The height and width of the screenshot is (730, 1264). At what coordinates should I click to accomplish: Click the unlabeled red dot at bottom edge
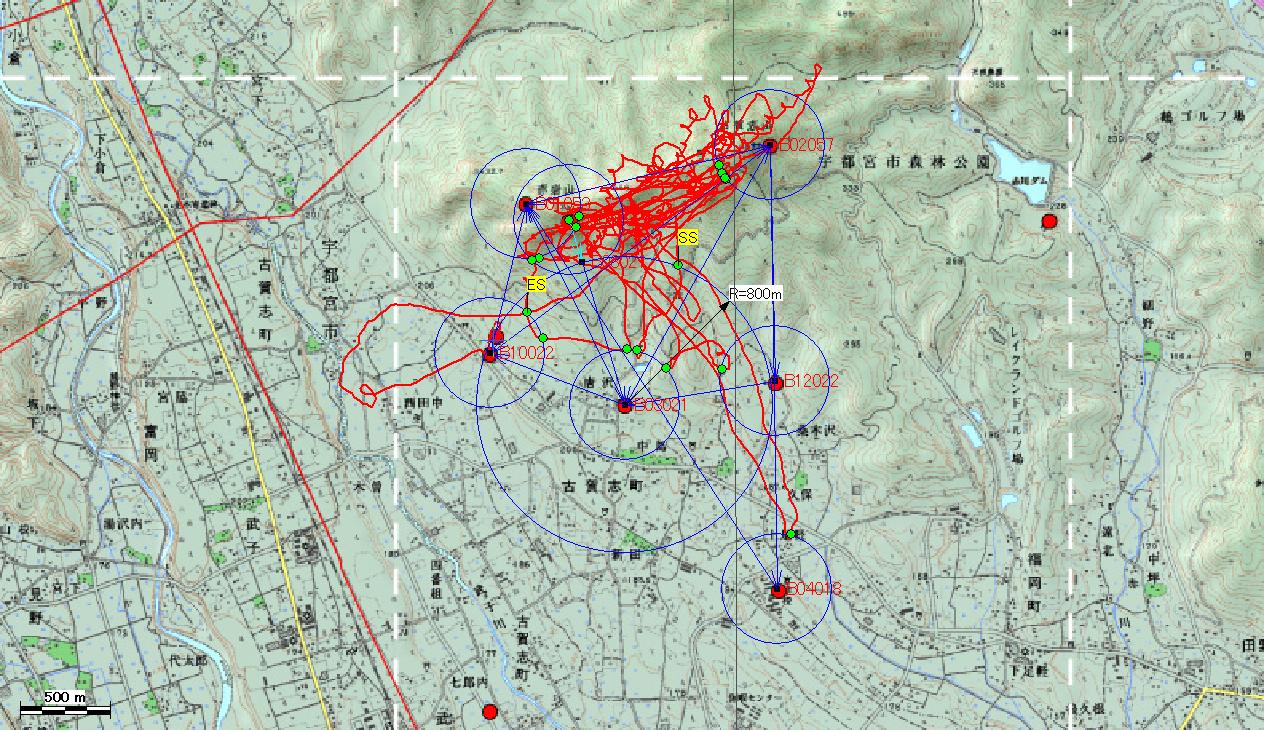[x=489, y=712]
